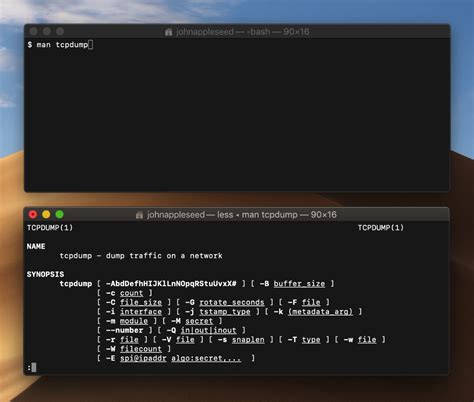Close the less man tcpdump window
This screenshot has width=474, height=402.
click(33, 214)
